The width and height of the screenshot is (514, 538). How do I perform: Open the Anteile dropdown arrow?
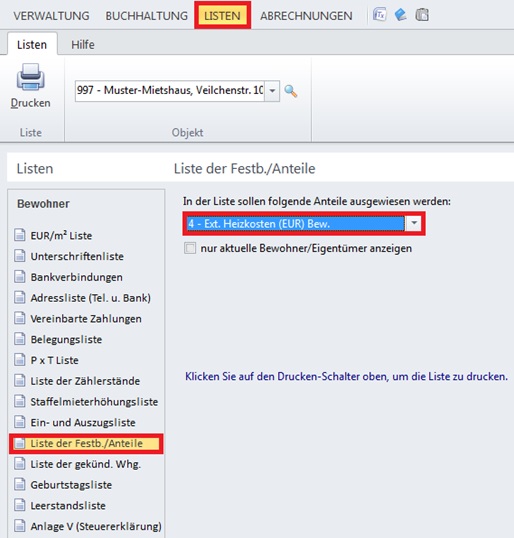pos(414,223)
